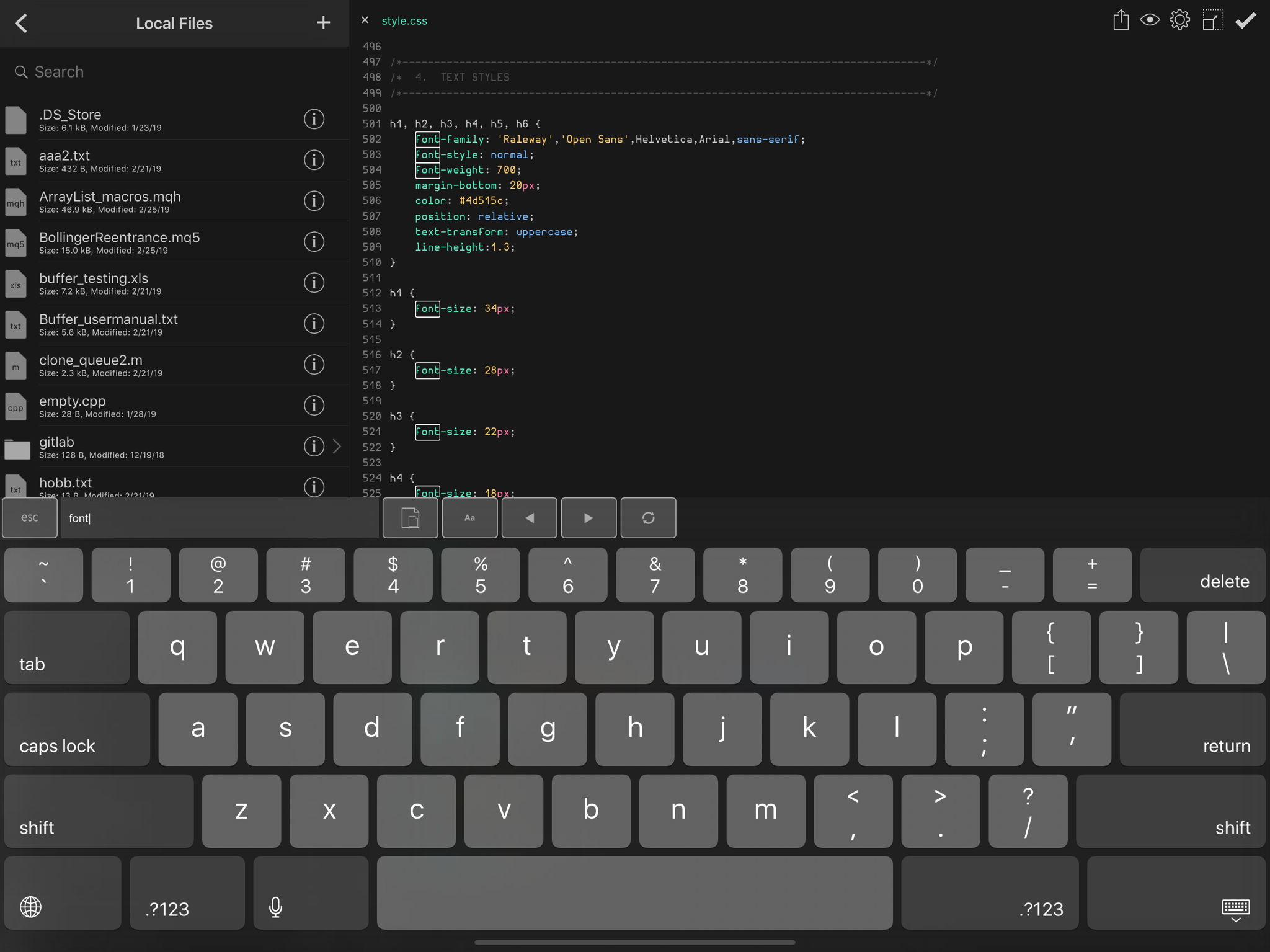Screen dimensions: 1270x952
Task: Tap the question mark slash key
Action: click(x=1028, y=811)
